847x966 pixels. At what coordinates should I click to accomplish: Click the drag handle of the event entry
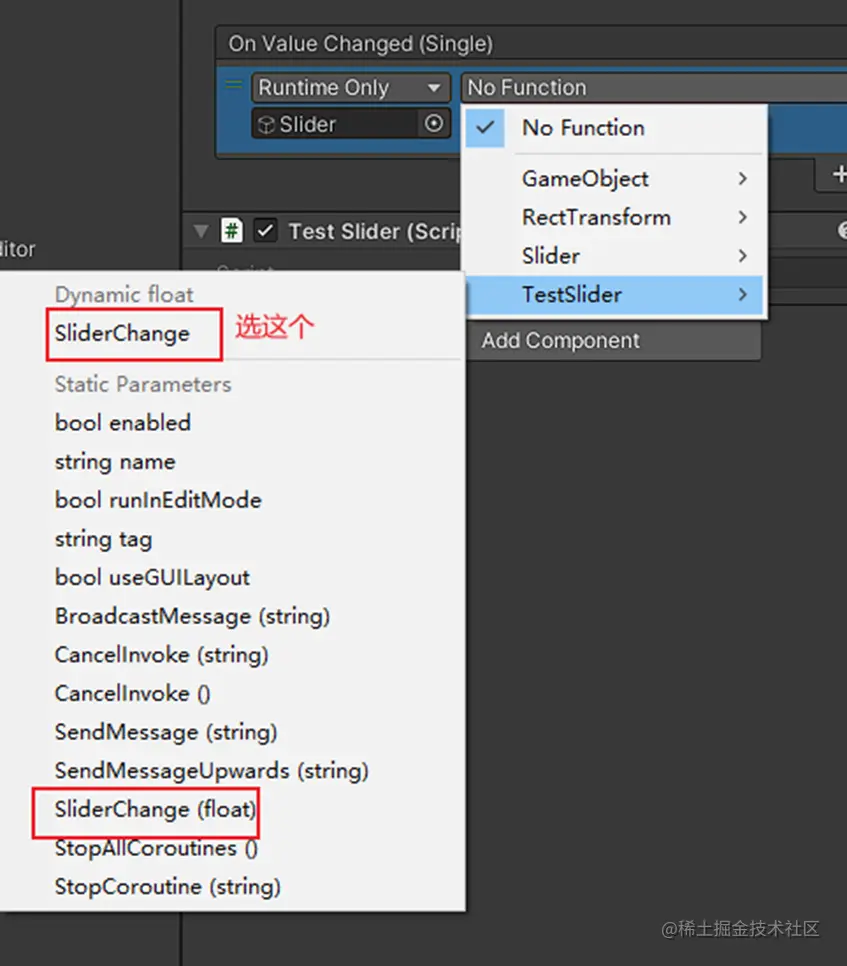pos(233,85)
